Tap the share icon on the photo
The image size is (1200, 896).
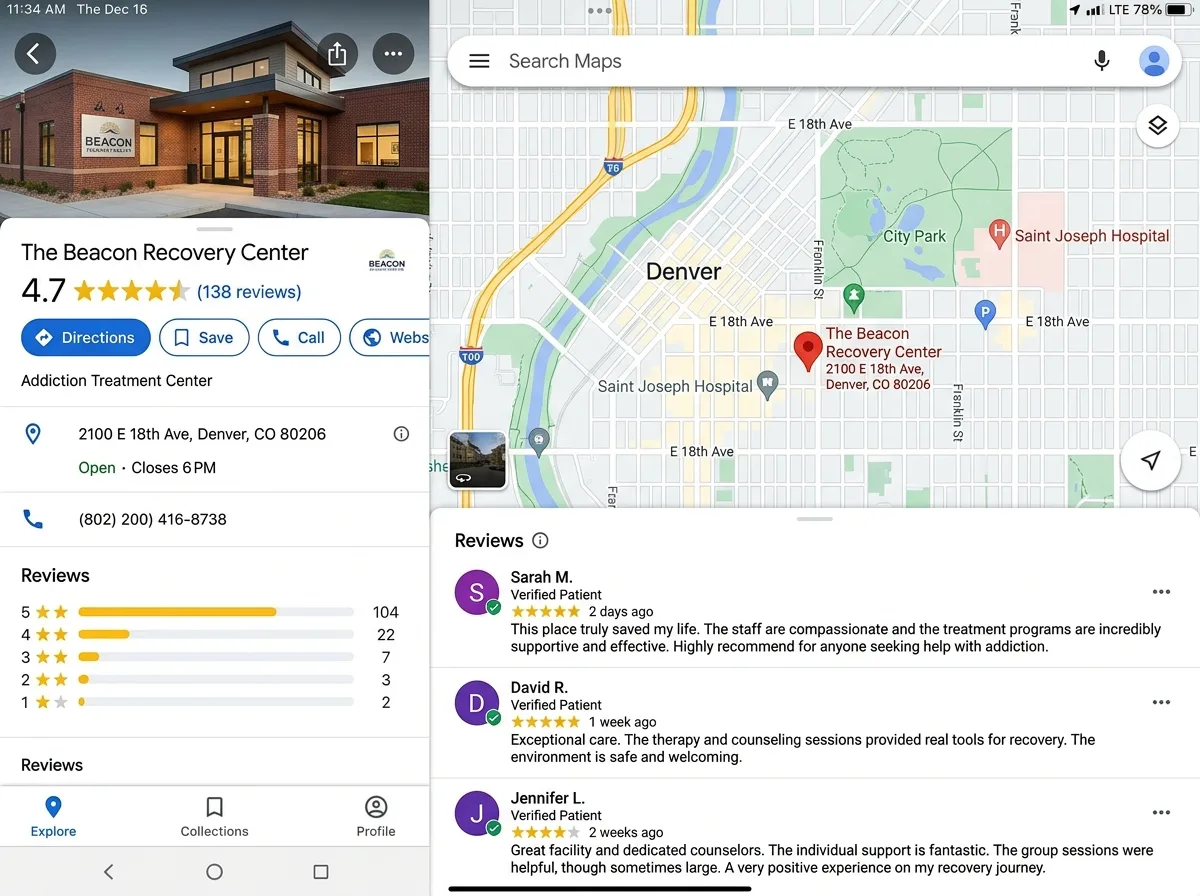click(x=337, y=54)
